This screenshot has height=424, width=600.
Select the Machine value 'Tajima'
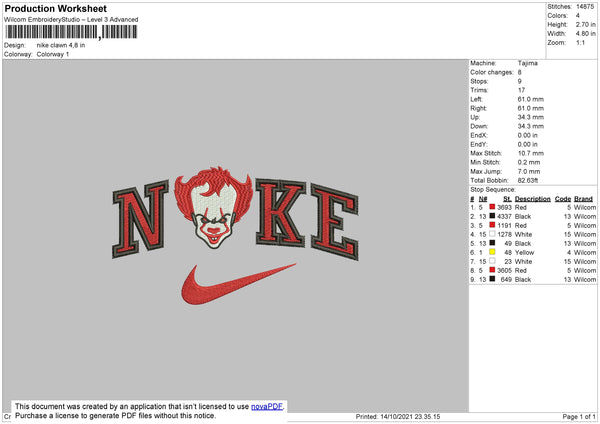pyautogui.click(x=528, y=63)
